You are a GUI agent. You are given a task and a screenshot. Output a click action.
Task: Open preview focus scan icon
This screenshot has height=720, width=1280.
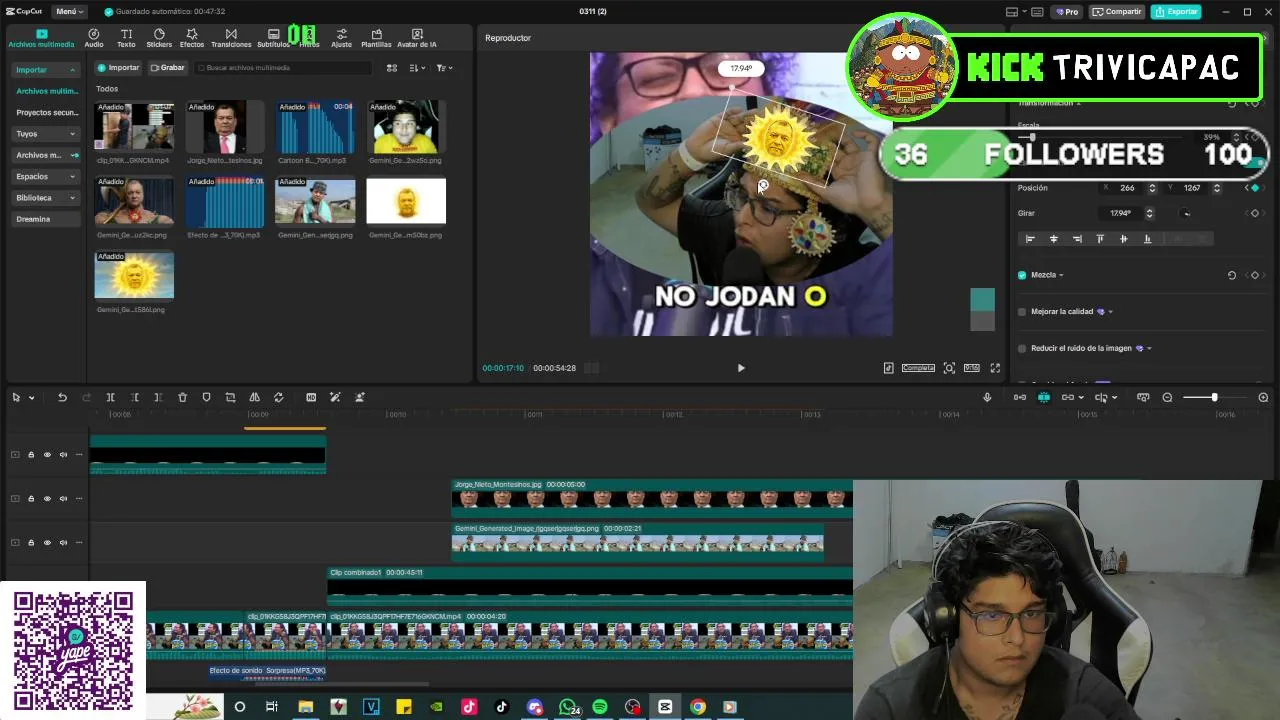pos(949,368)
